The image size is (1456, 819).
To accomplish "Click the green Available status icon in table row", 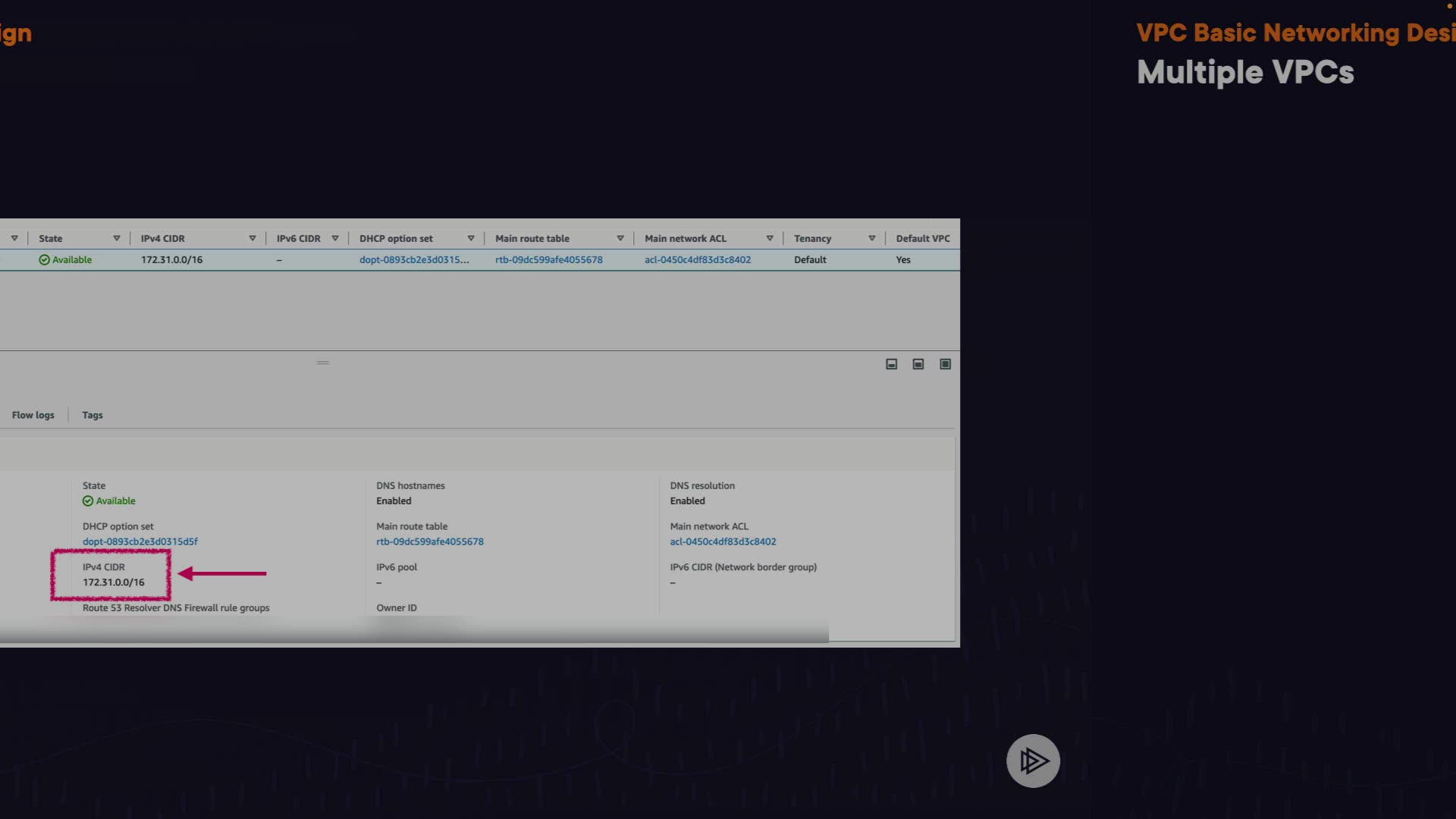I will click(x=44, y=260).
